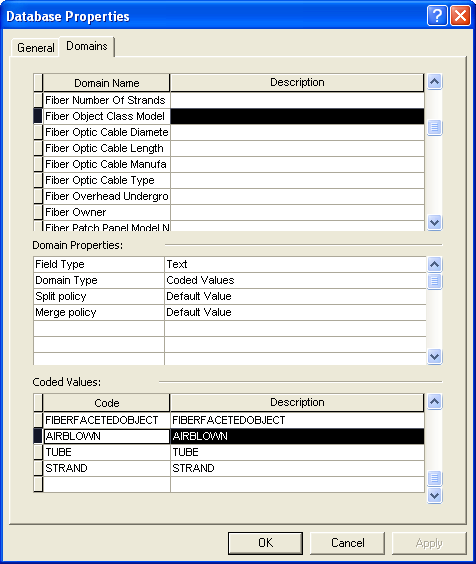476x564 pixels.
Task: Select Fiber Optic Cable Type domain
Action: click(106, 180)
